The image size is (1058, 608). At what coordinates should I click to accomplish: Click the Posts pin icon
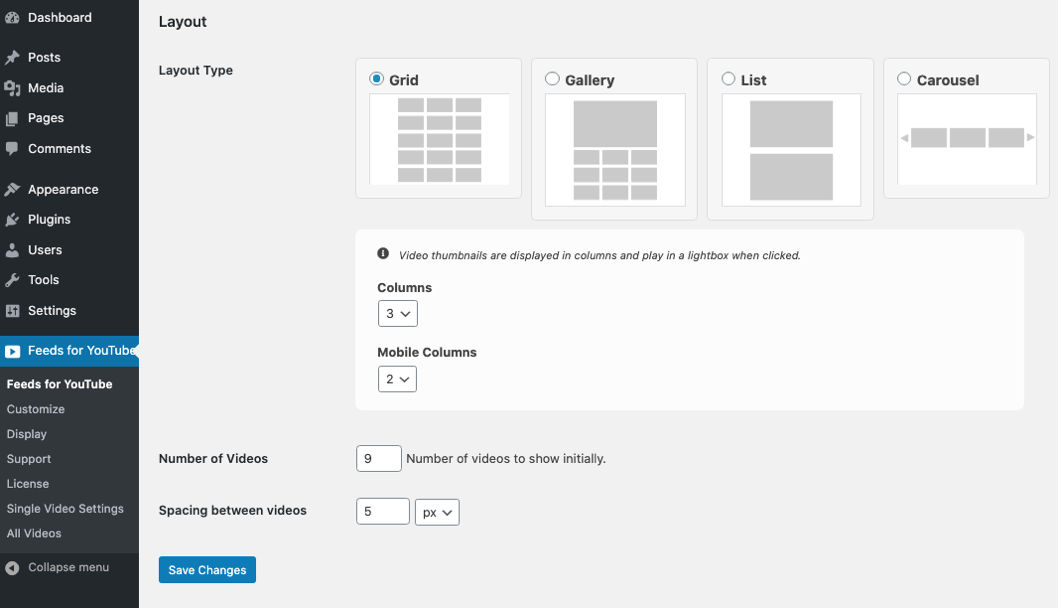(12, 58)
